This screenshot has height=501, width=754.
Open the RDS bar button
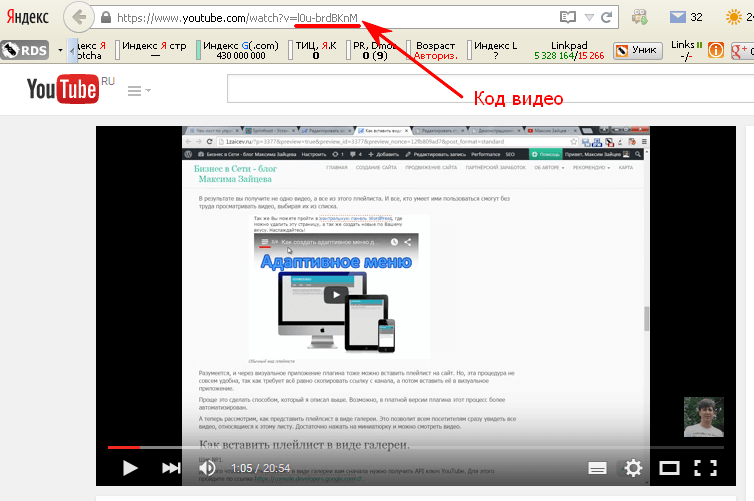25,50
